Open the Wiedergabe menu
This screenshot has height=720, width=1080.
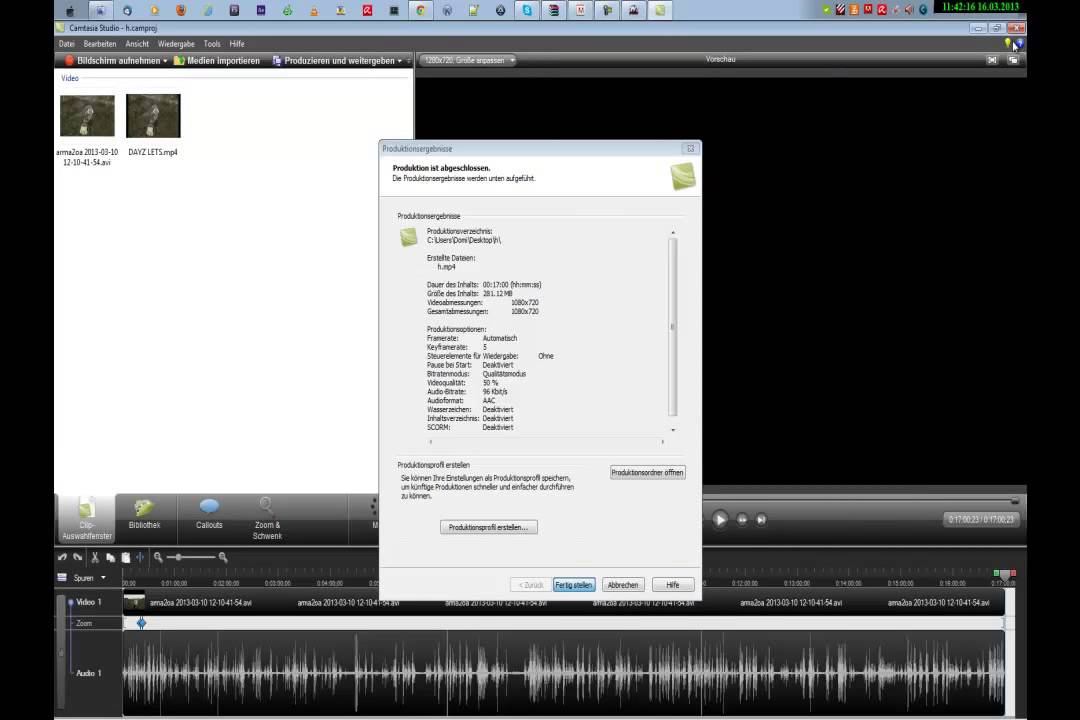point(176,43)
